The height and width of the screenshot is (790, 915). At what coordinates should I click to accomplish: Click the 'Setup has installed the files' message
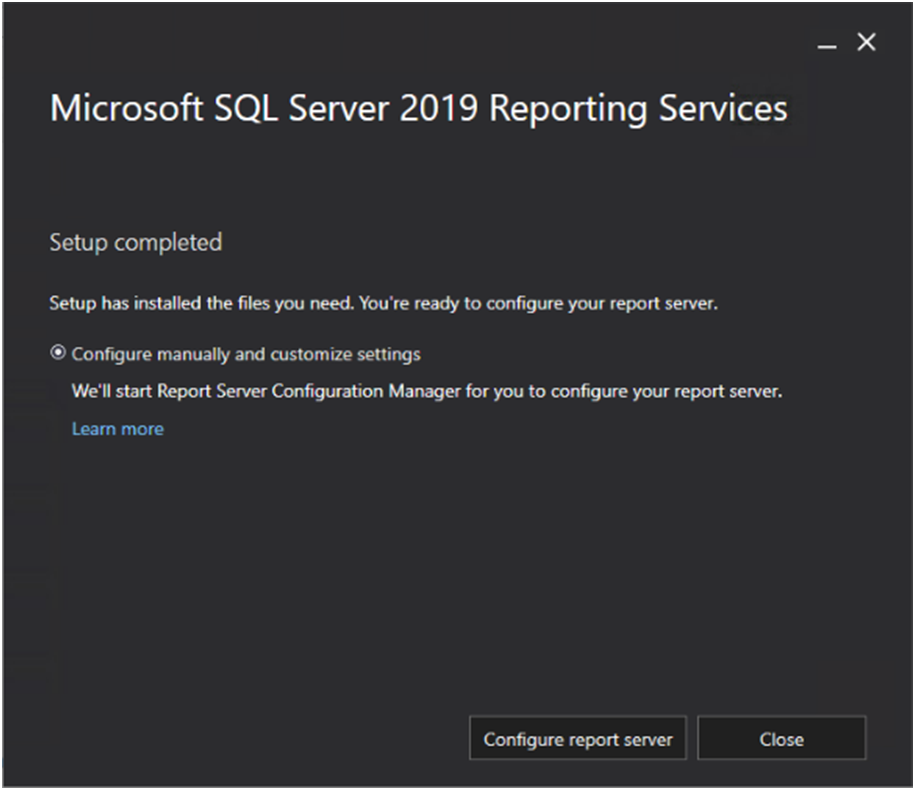[200, 303]
